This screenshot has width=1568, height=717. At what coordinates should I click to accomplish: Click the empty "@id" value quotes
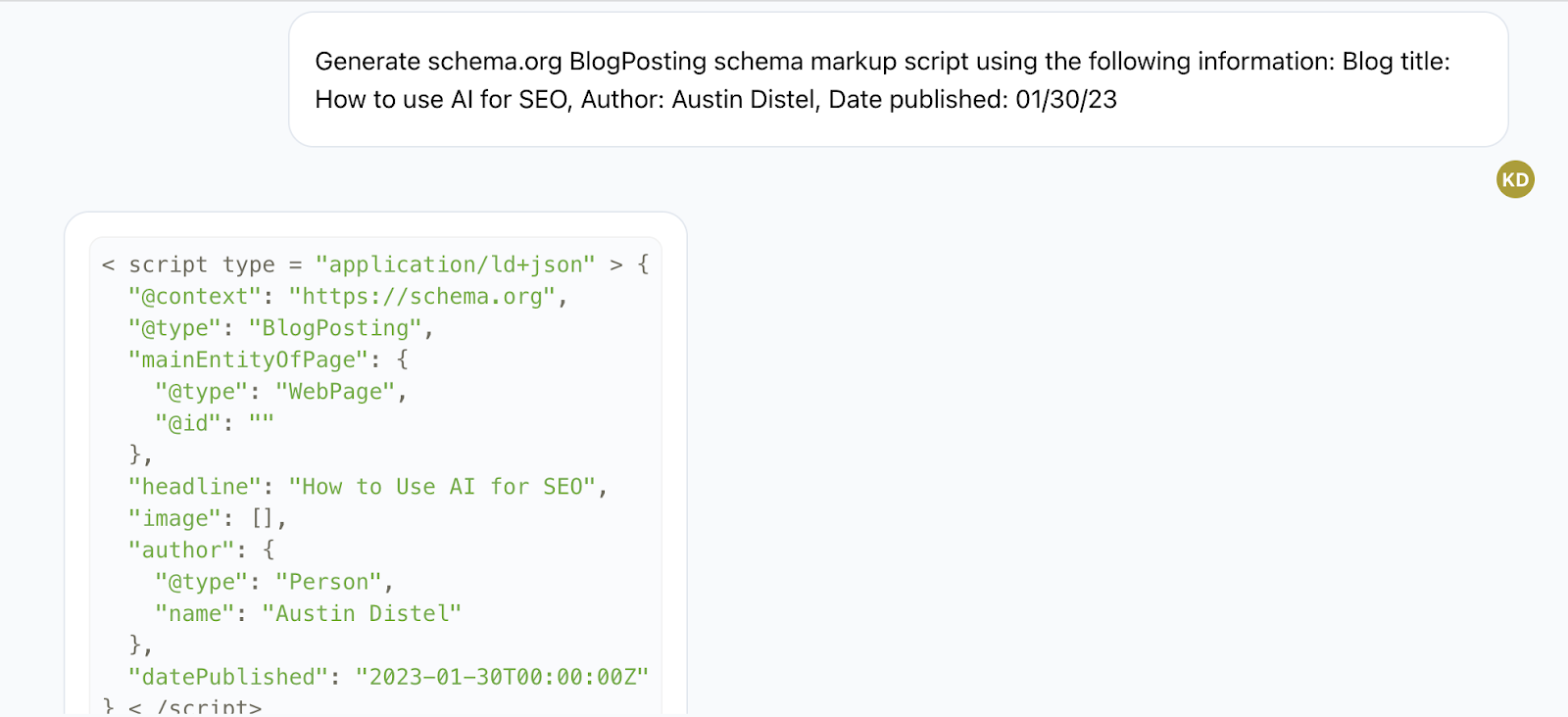click(x=262, y=423)
